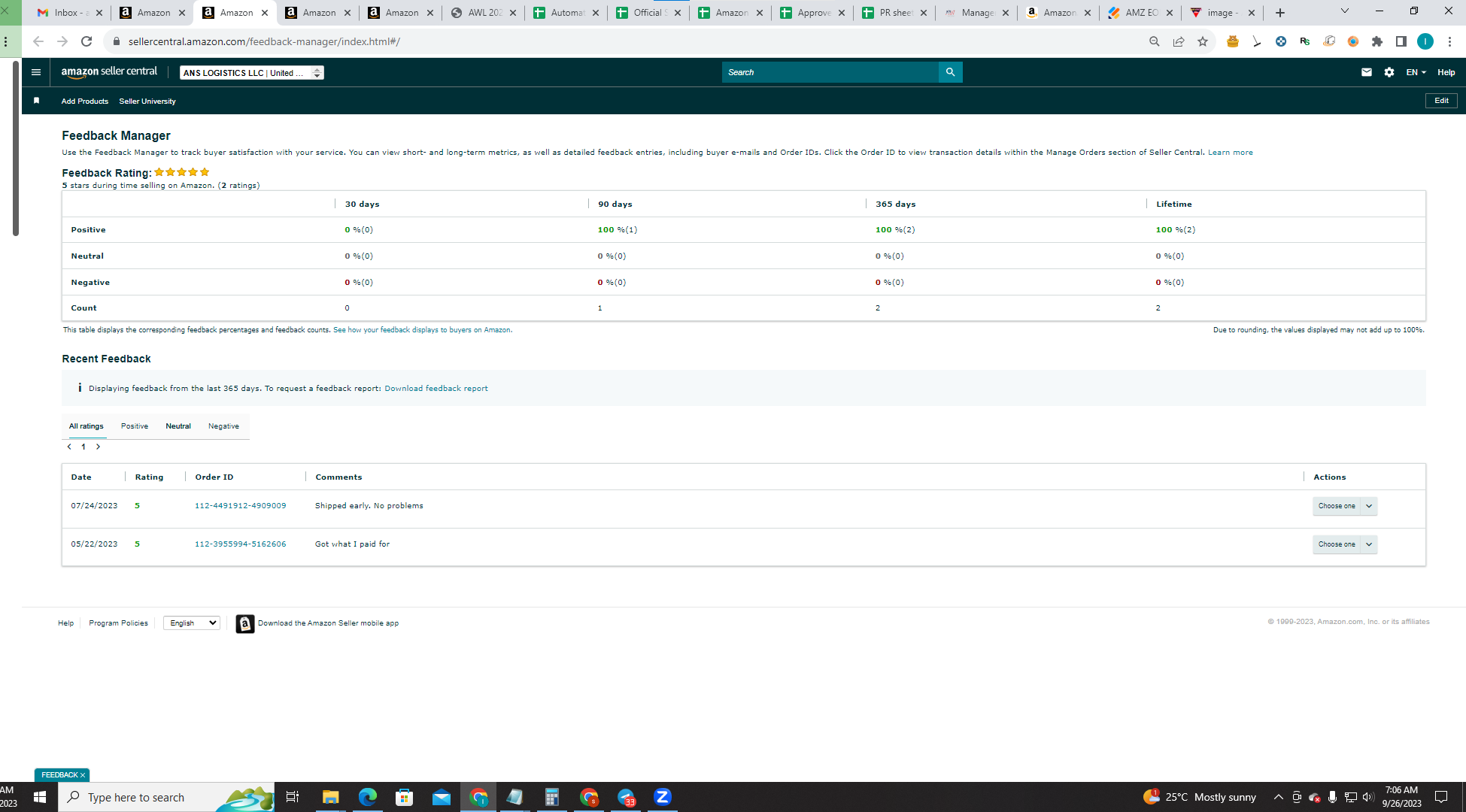The height and width of the screenshot is (812, 1466).
Task: Bookmark this page with the star icon
Action: (x=1203, y=41)
